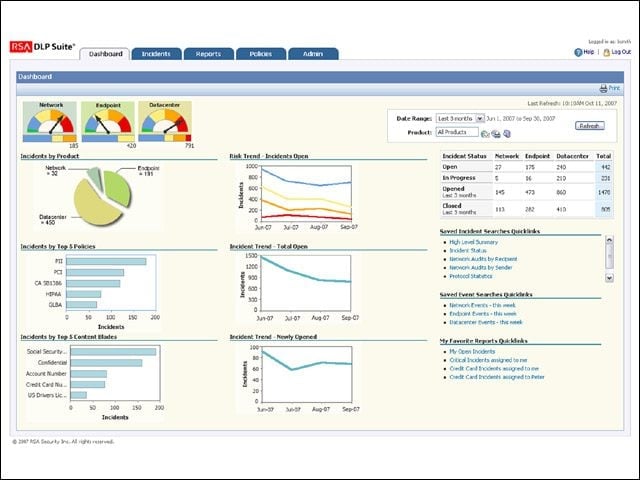Screen dimensions: 640x480
Task: Click the Print printer icon
Action: (603, 89)
